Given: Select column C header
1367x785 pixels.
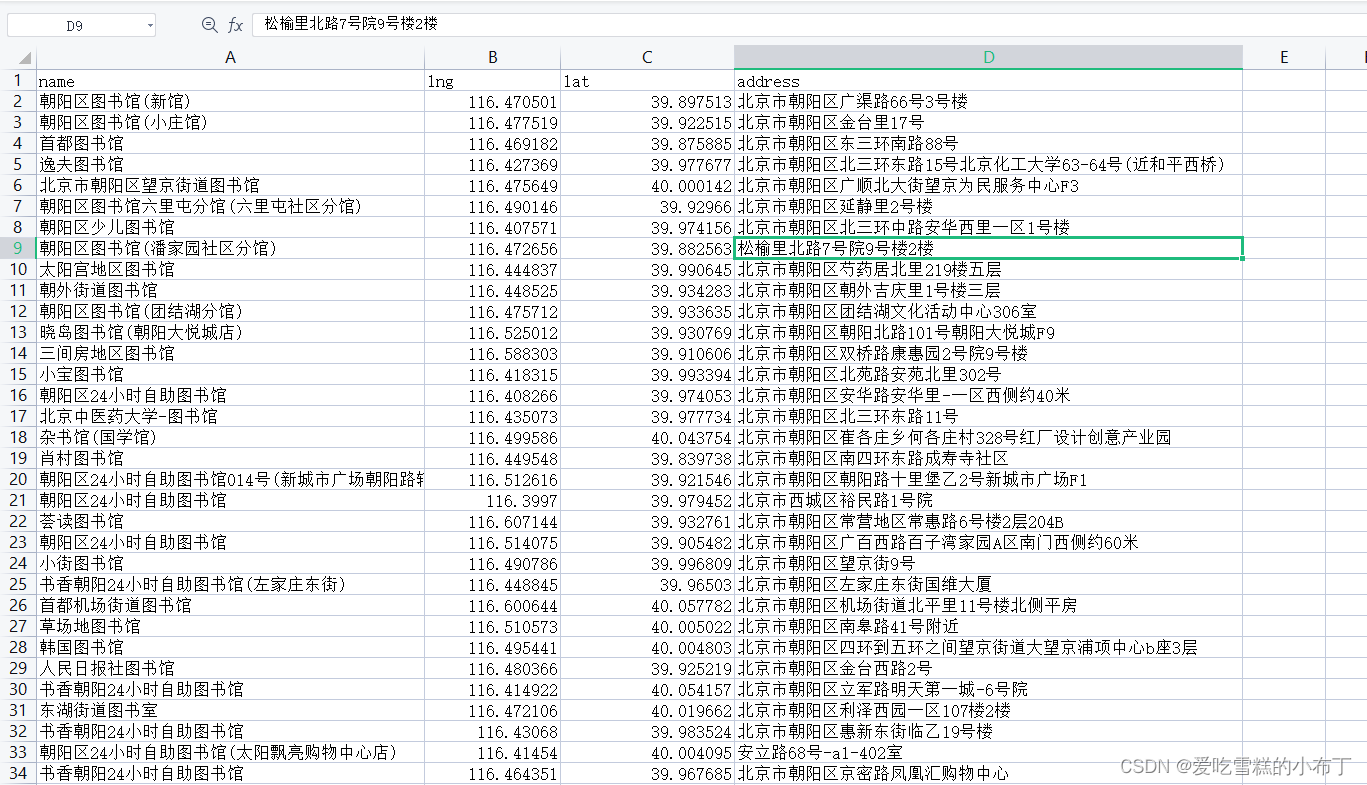Looking at the screenshot, I should pyautogui.click(x=647, y=57).
